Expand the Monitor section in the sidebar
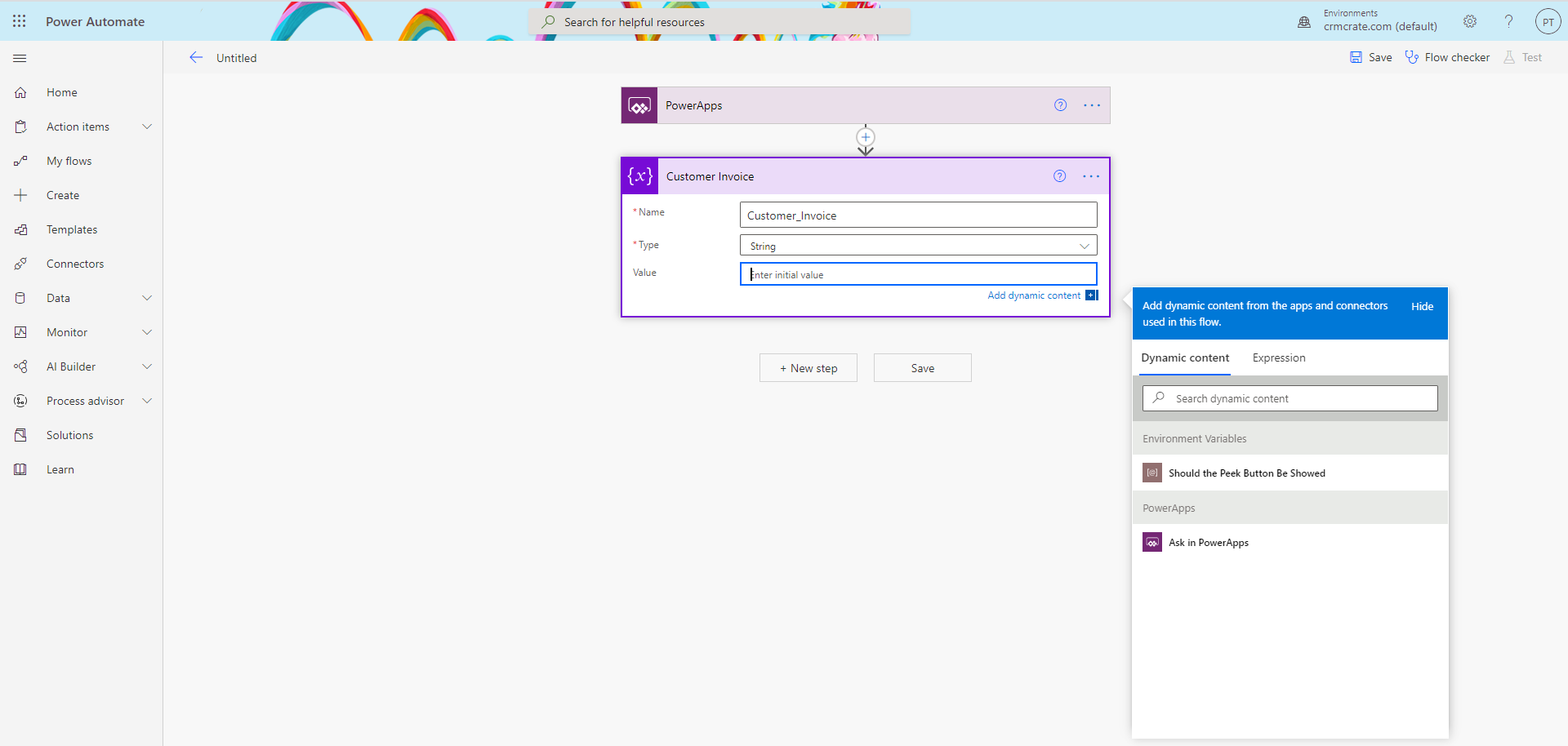 point(65,332)
